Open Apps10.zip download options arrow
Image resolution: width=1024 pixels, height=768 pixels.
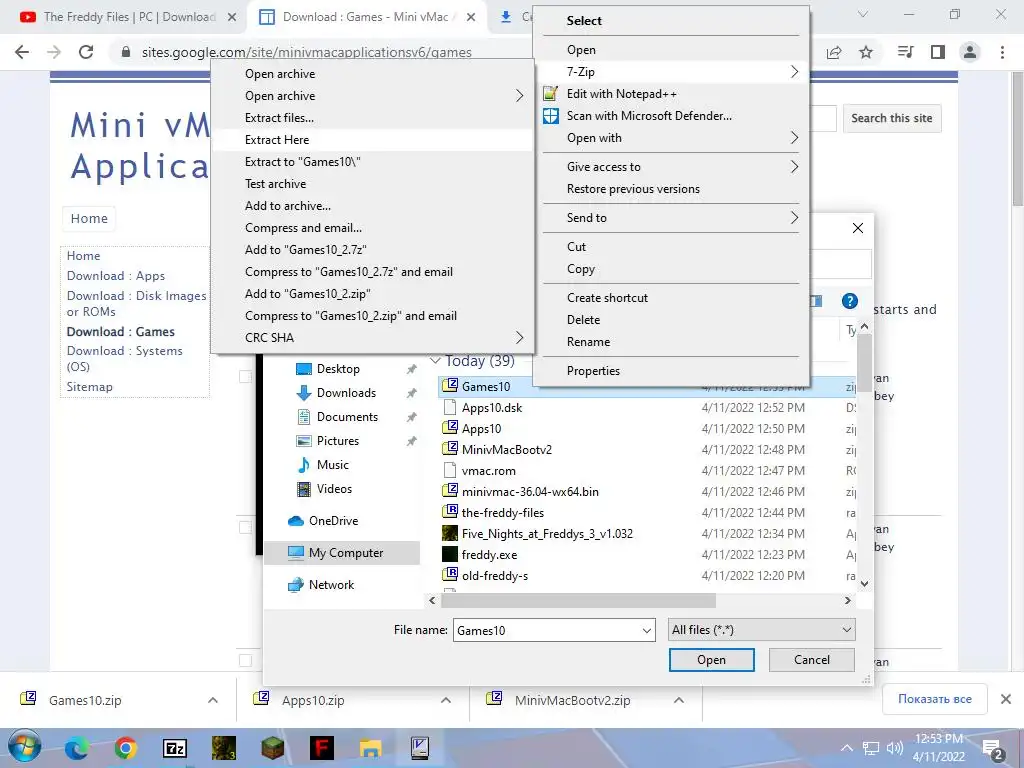445,700
